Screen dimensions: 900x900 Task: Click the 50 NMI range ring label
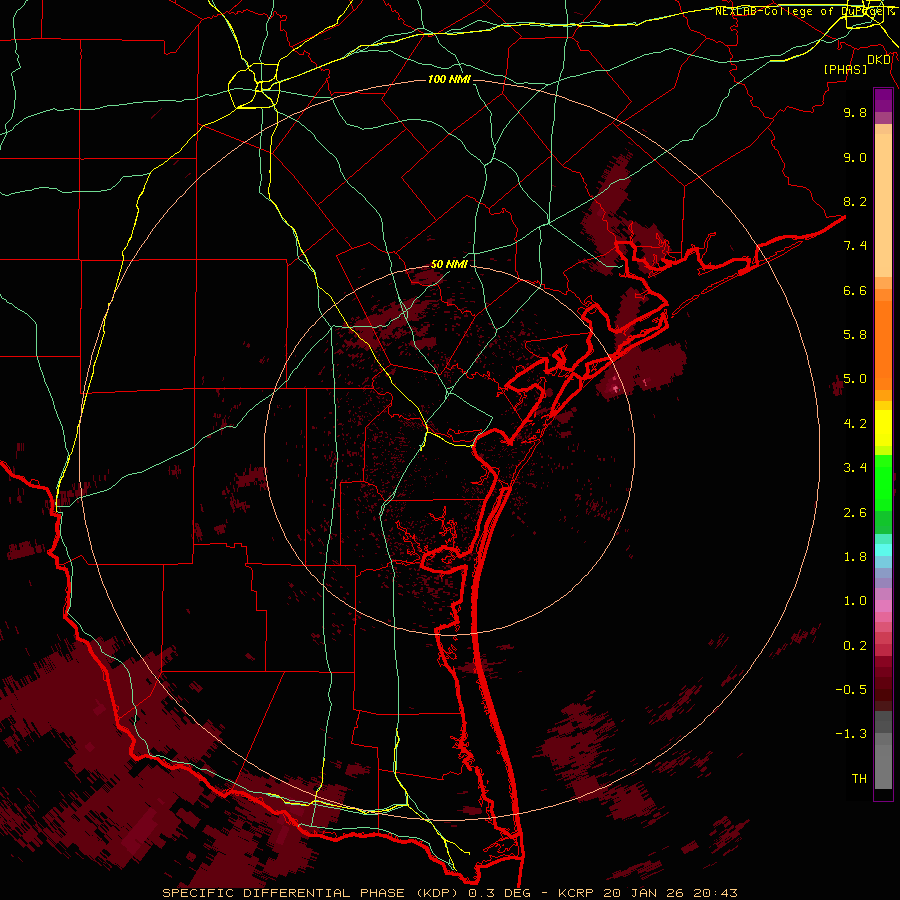(x=449, y=264)
